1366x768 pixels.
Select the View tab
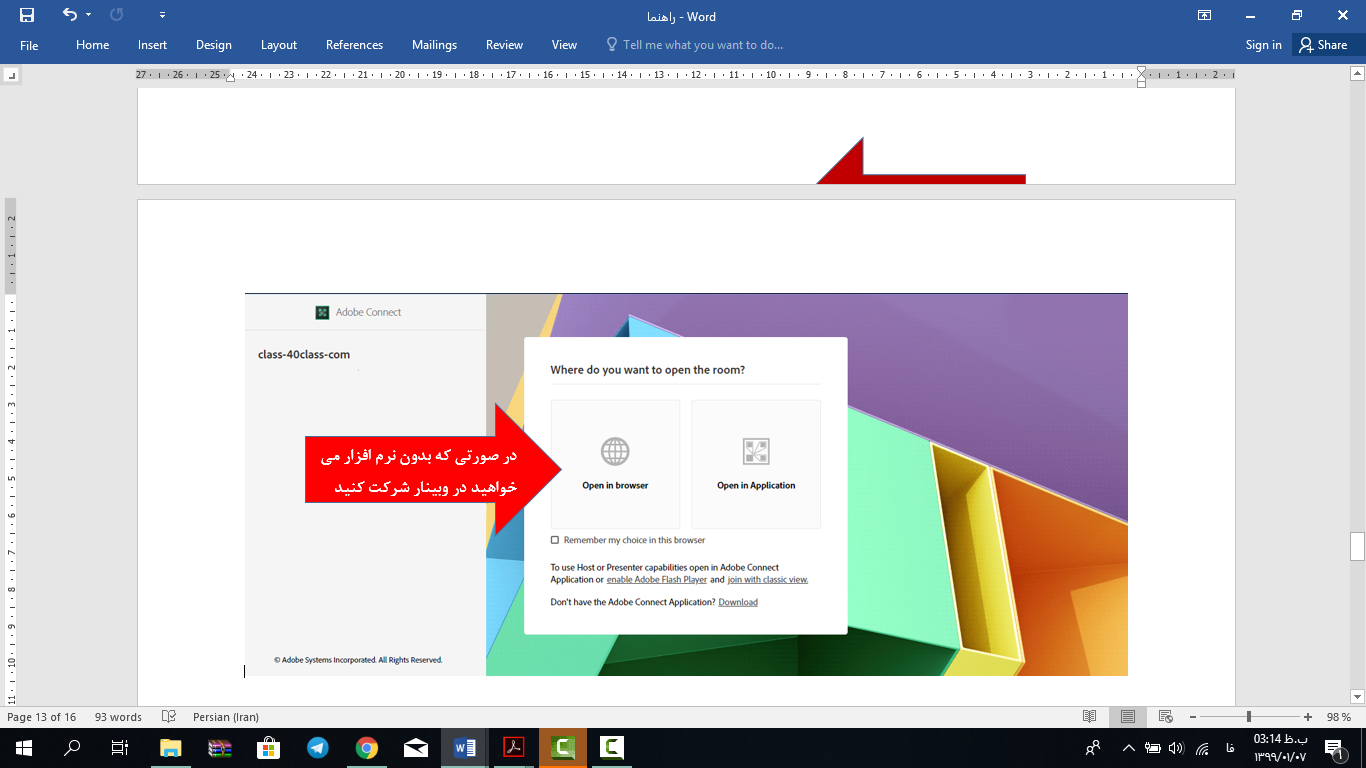[x=564, y=45]
